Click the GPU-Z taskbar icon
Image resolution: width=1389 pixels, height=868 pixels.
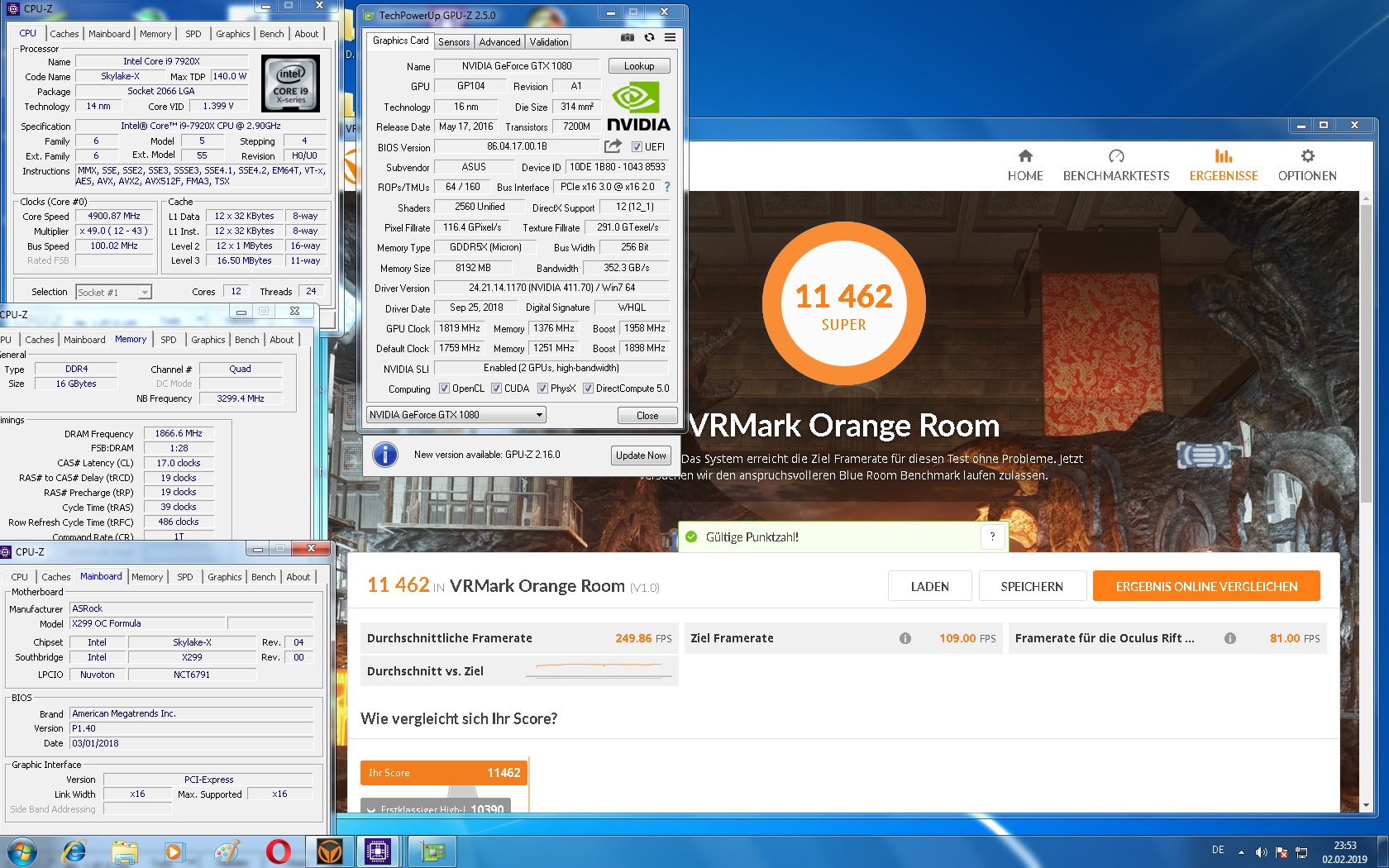tap(432, 851)
